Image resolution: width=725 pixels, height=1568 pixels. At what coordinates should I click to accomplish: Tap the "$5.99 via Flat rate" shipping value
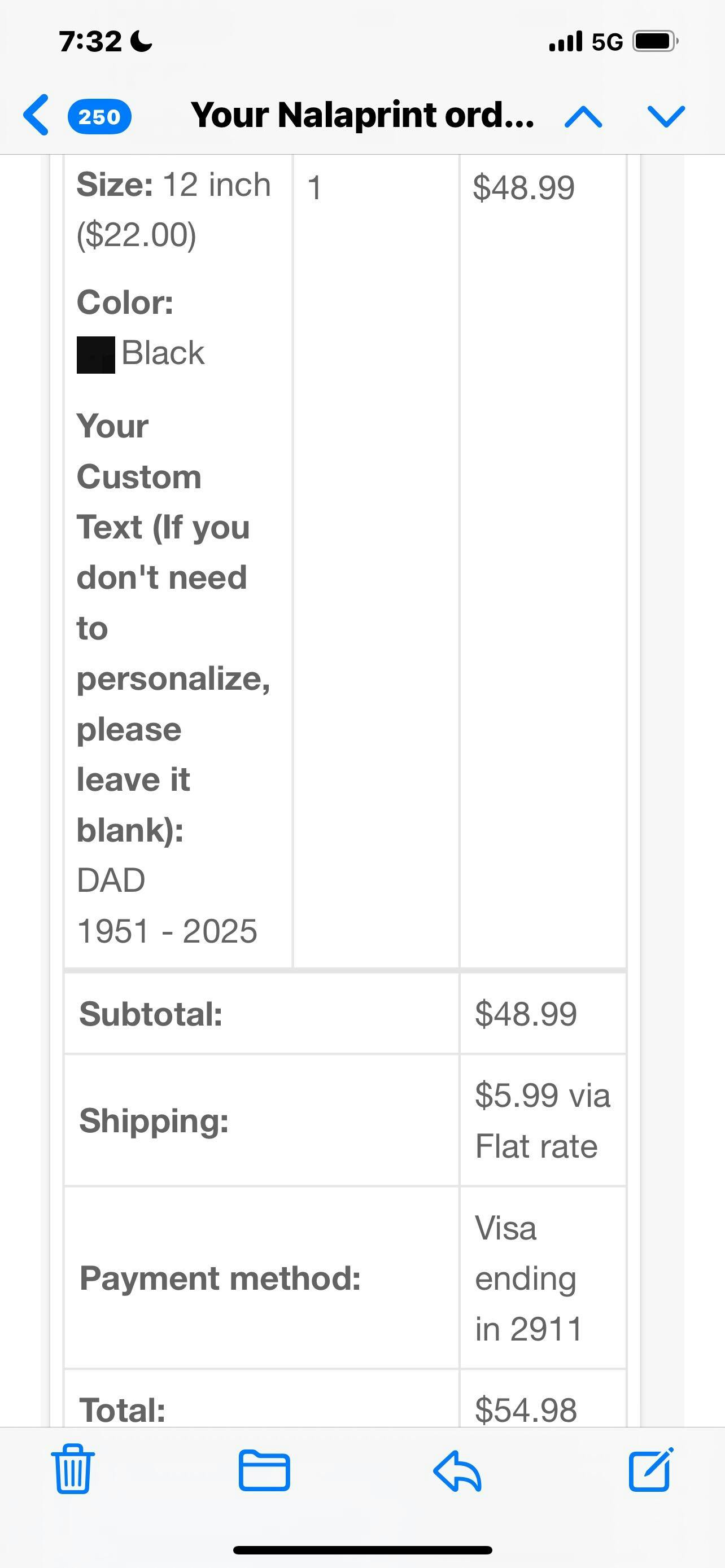click(541, 1120)
